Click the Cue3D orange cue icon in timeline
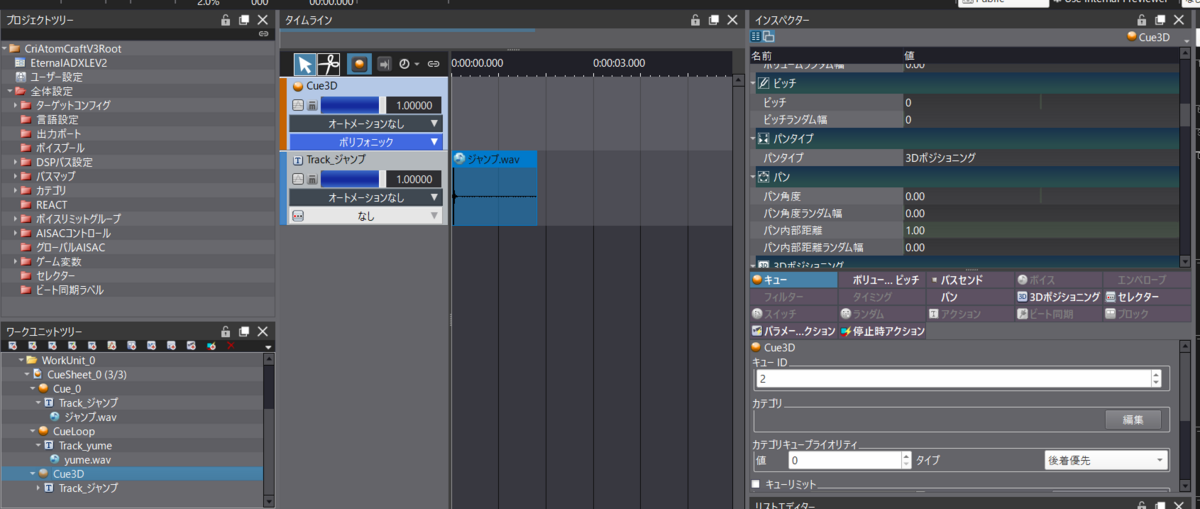This screenshot has height=509, width=1200. (x=298, y=86)
